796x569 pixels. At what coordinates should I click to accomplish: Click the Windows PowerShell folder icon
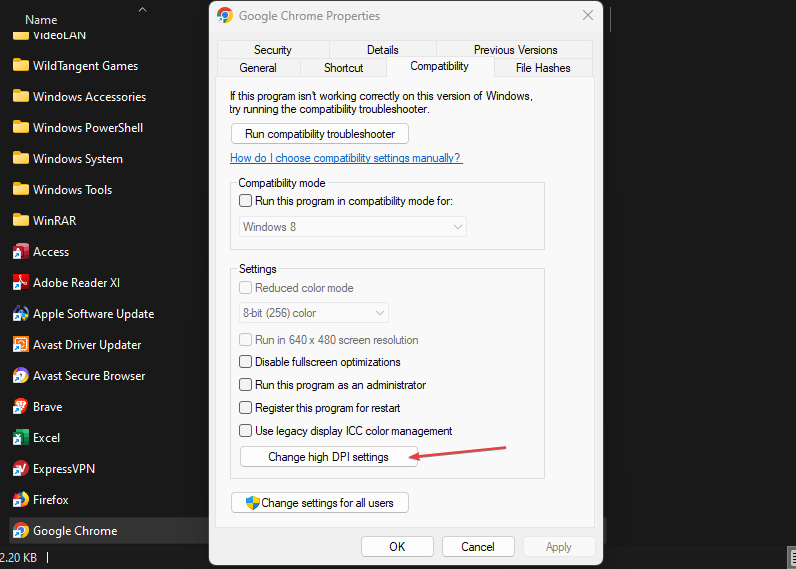tap(20, 127)
